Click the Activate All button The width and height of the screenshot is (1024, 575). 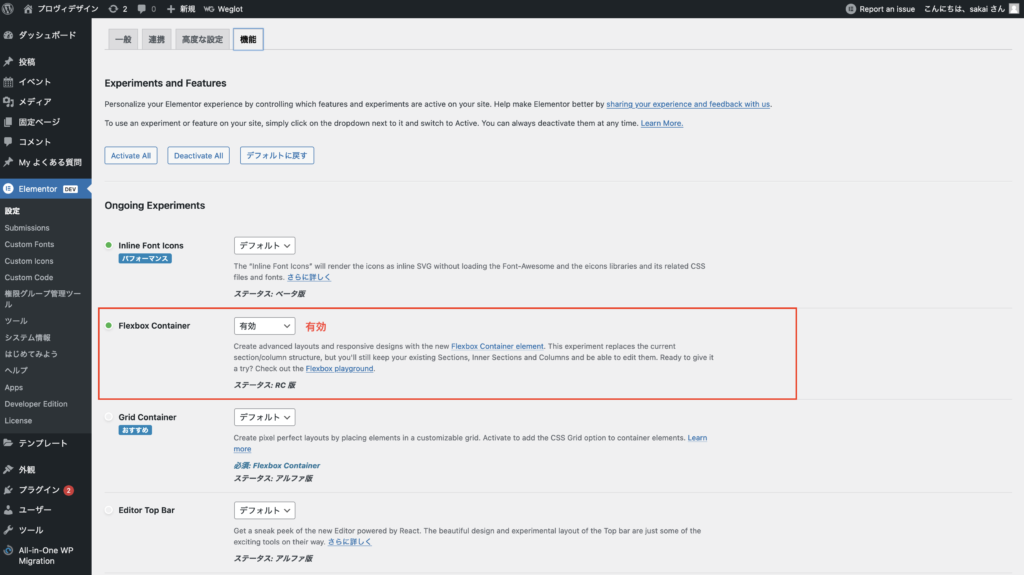tap(131, 156)
